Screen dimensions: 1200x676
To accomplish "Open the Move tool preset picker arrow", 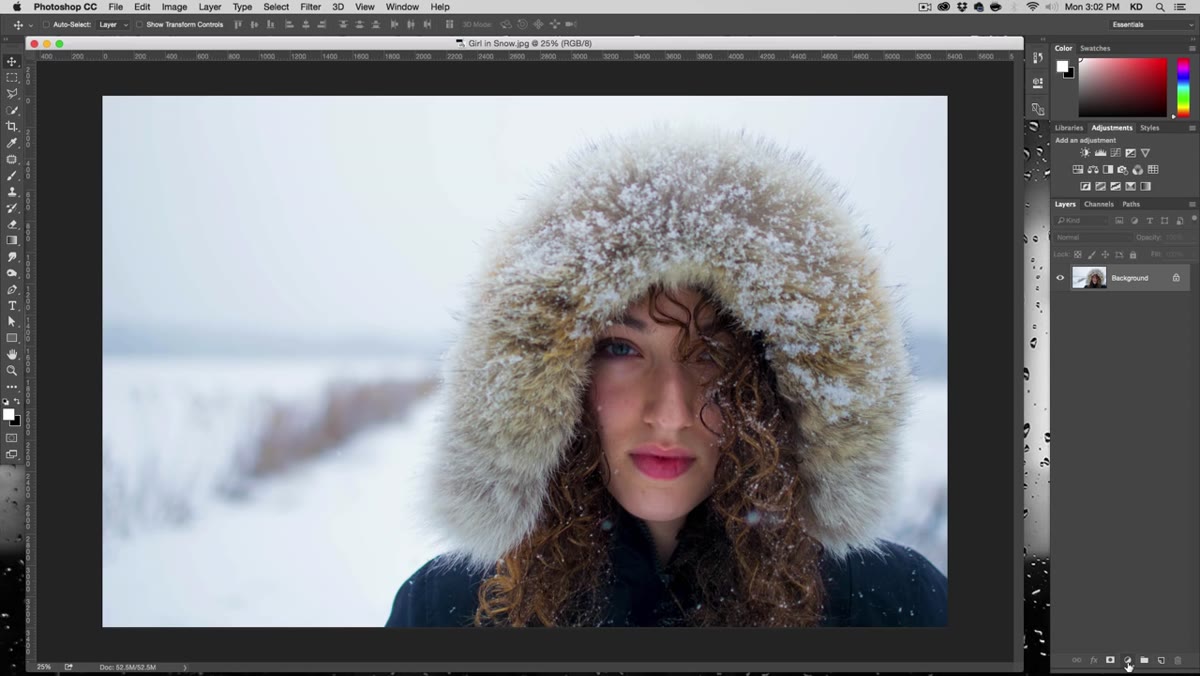I will (x=31, y=24).
